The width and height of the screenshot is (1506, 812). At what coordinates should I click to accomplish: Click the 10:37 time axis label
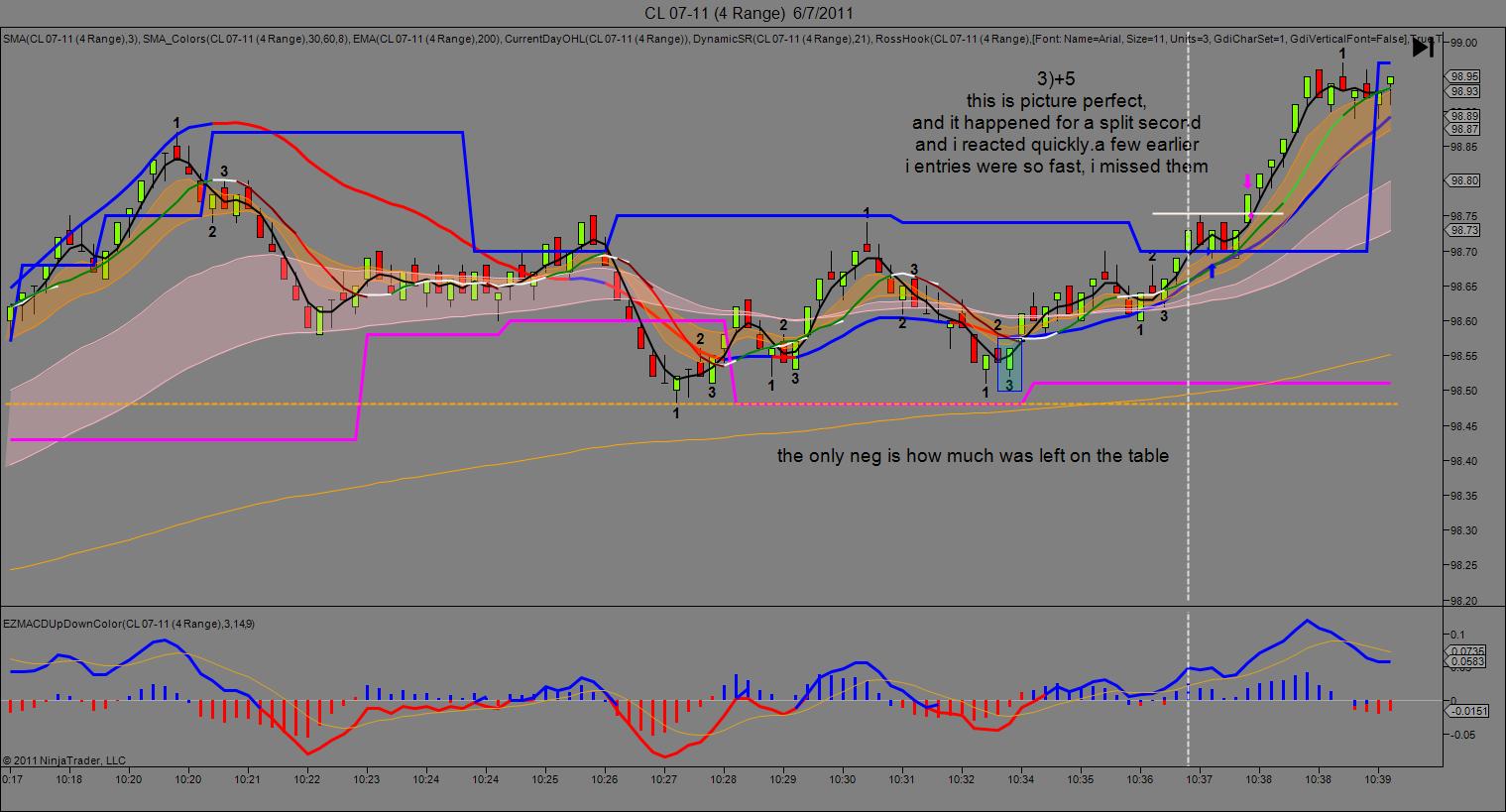tap(1200, 779)
